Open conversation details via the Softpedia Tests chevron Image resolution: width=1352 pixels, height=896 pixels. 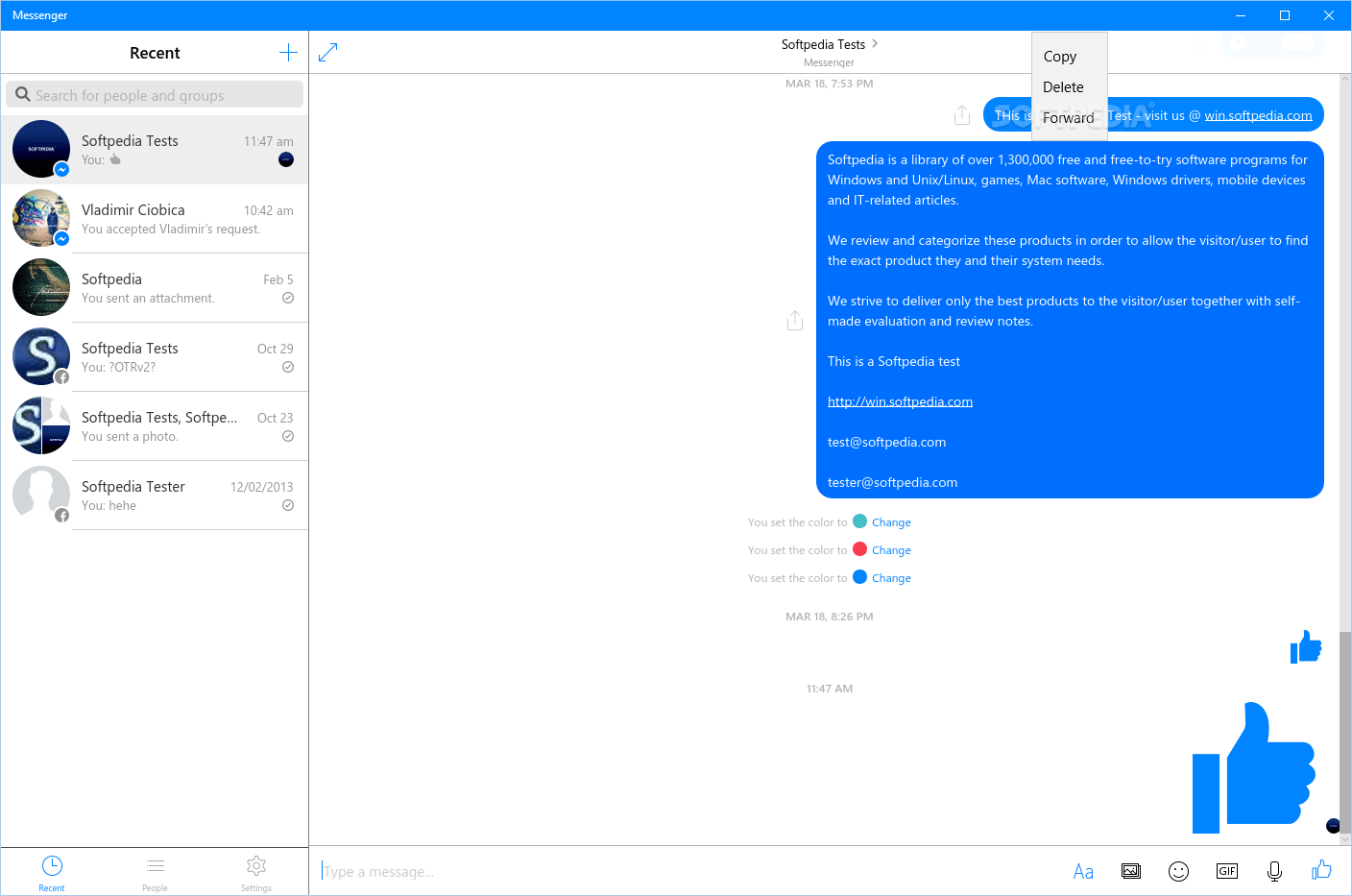tap(874, 43)
